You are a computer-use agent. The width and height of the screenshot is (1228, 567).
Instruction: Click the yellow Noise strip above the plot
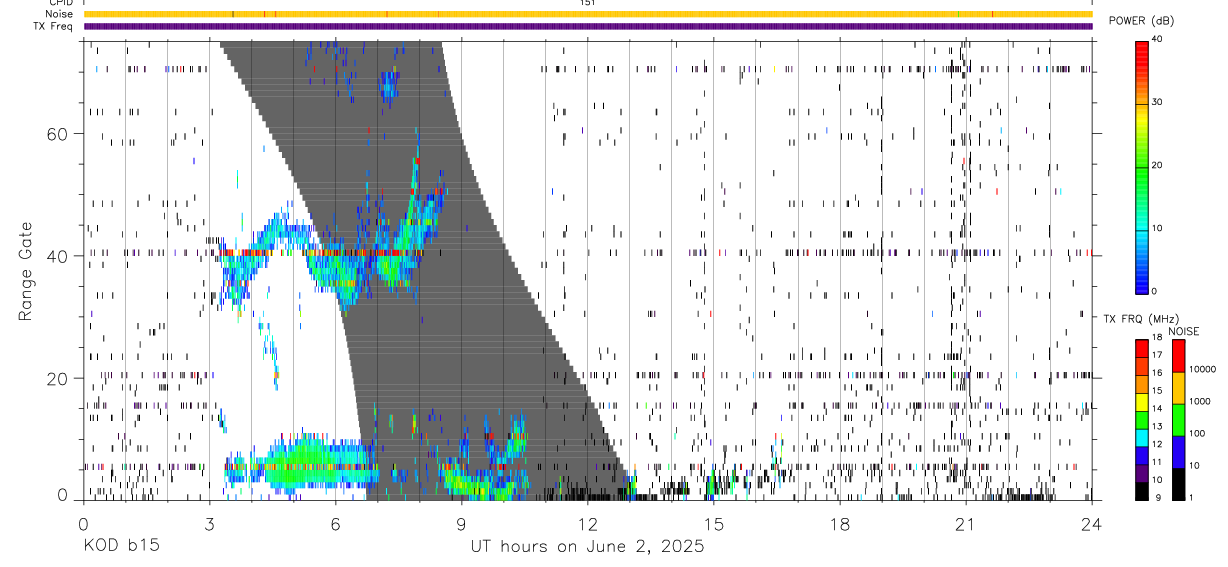(587, 14)
